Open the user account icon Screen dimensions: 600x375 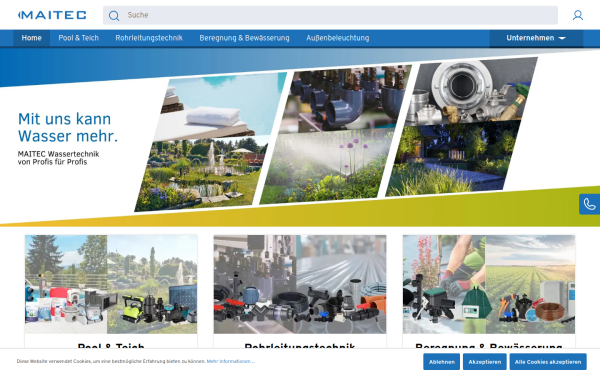(x=577, y=15)
